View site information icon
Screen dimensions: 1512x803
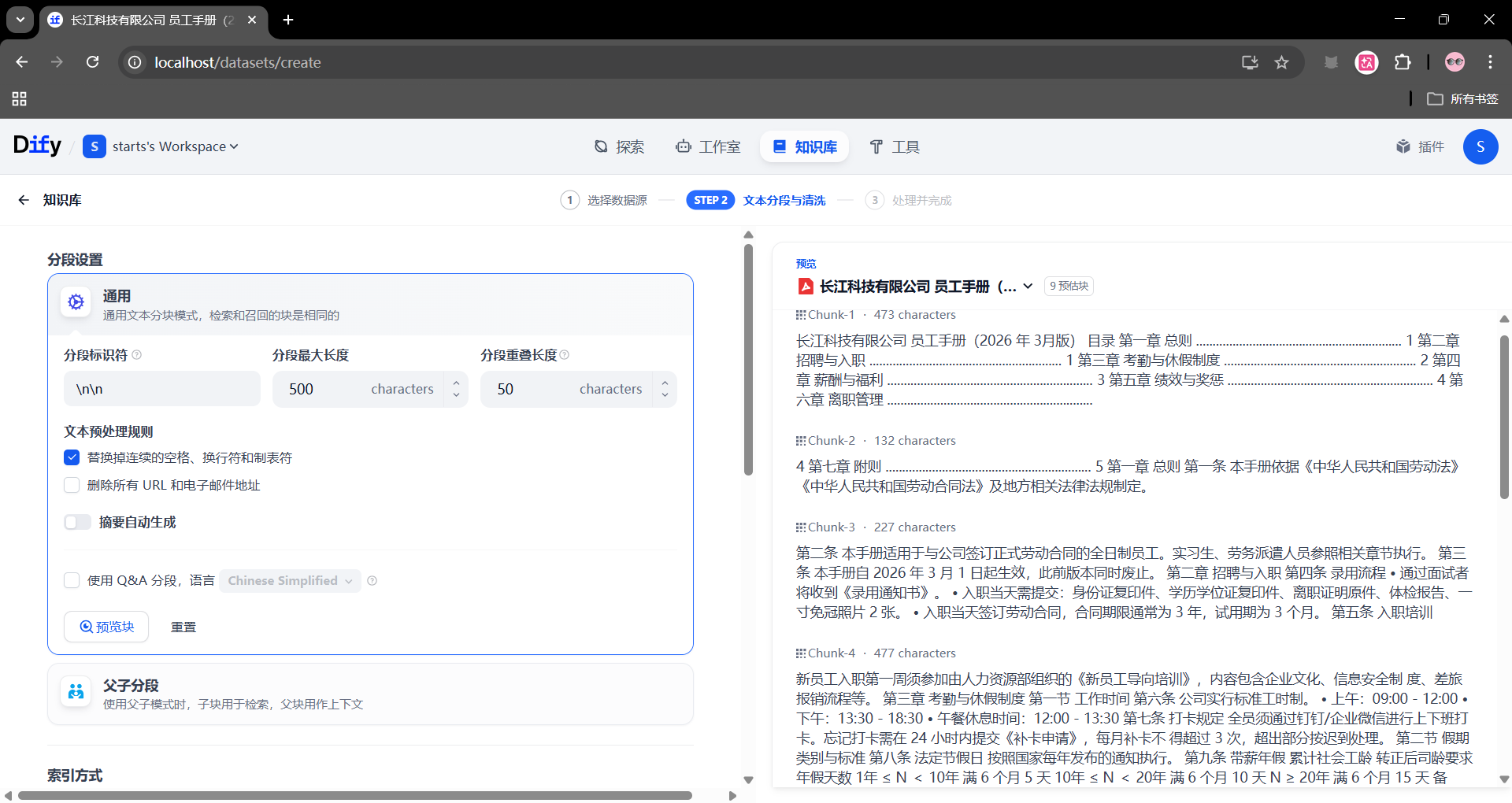tap(135, 62)
